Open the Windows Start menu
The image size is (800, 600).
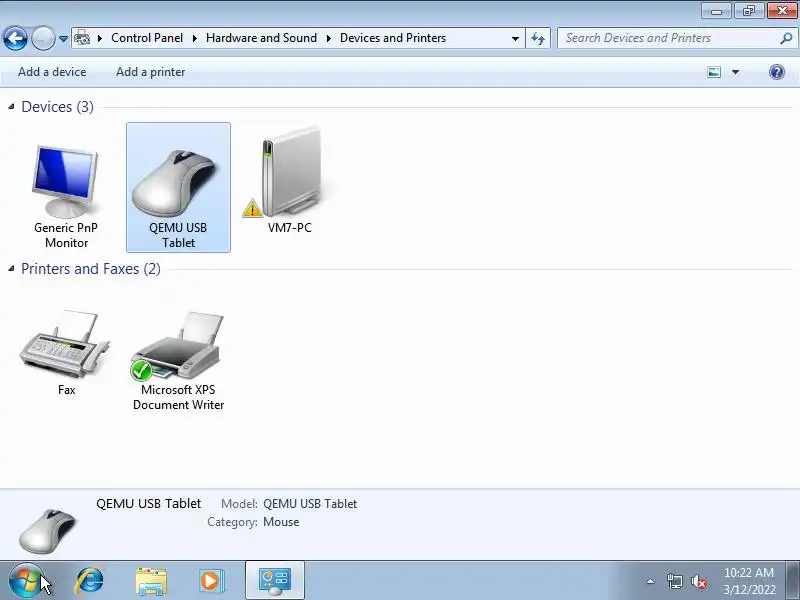26,581
